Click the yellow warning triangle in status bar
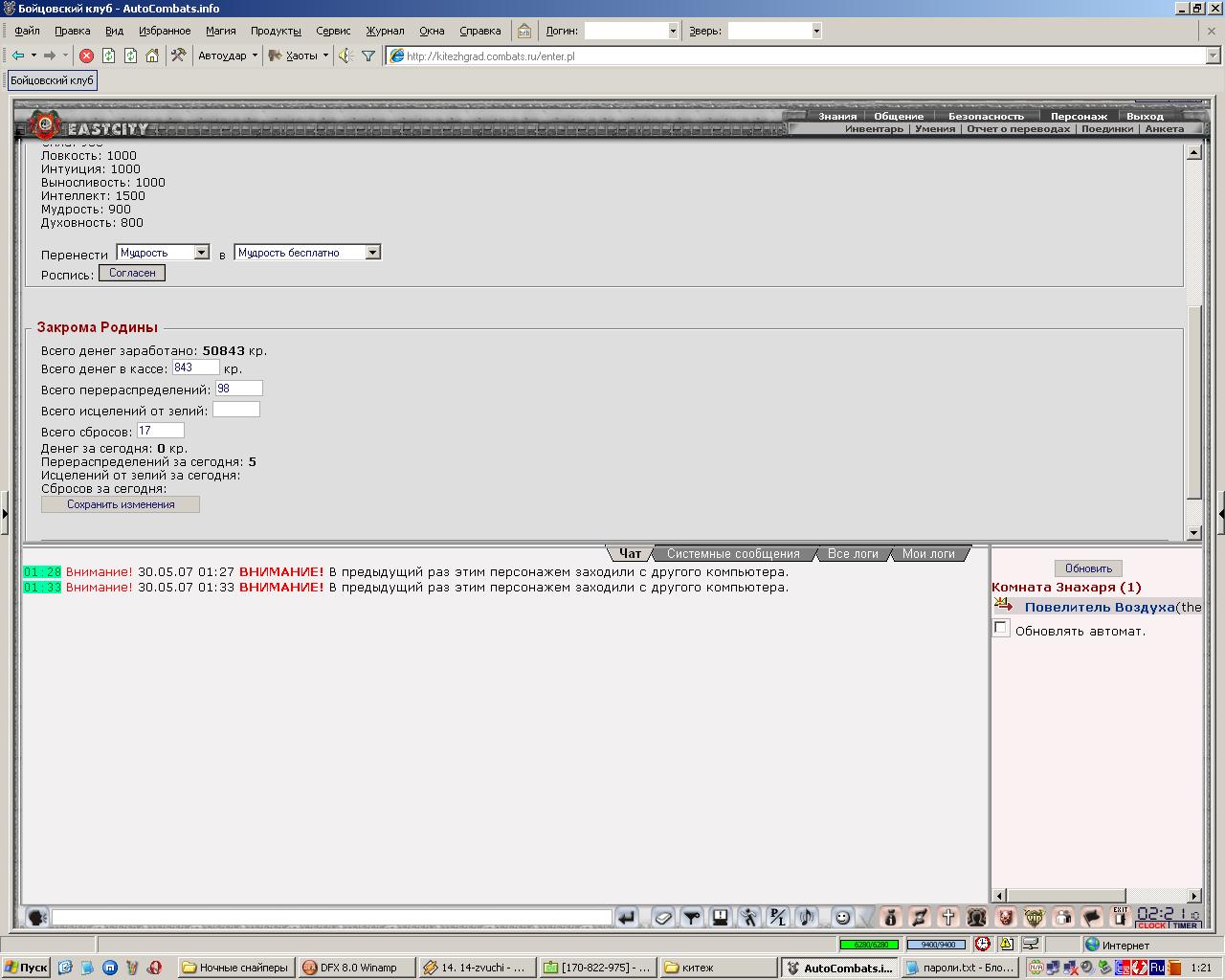The height and width of the screenshot is (980, 1225). click(x=1007, y=944)
